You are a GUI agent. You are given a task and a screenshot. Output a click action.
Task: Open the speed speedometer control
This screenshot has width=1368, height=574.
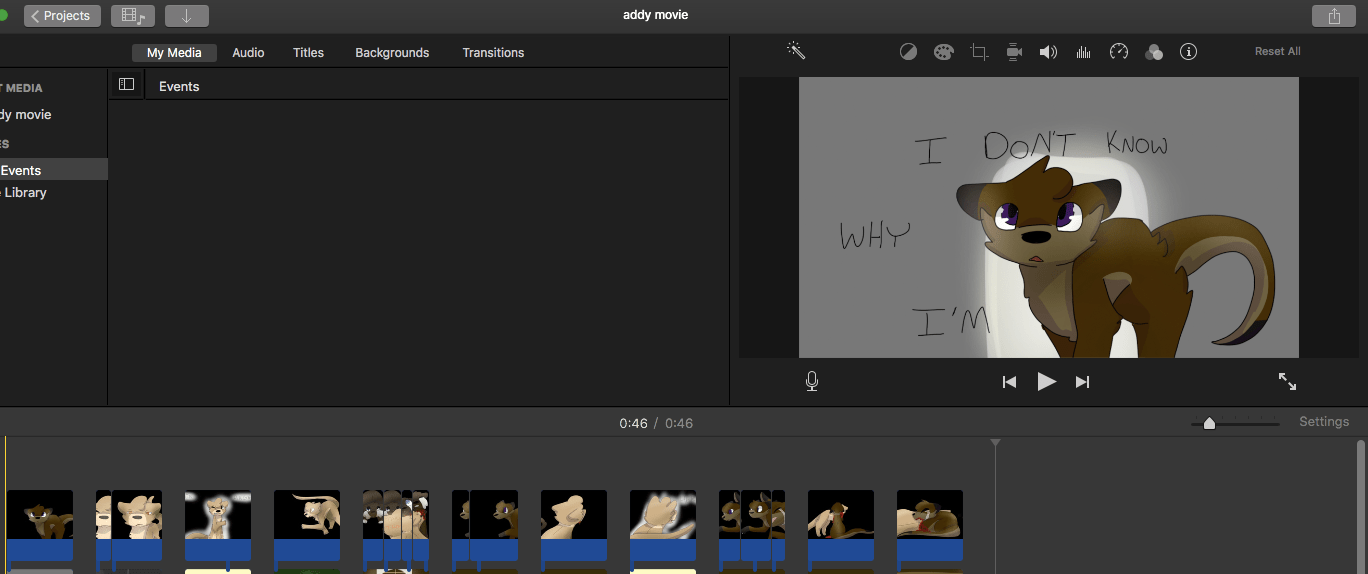(x=1119, y=52)
